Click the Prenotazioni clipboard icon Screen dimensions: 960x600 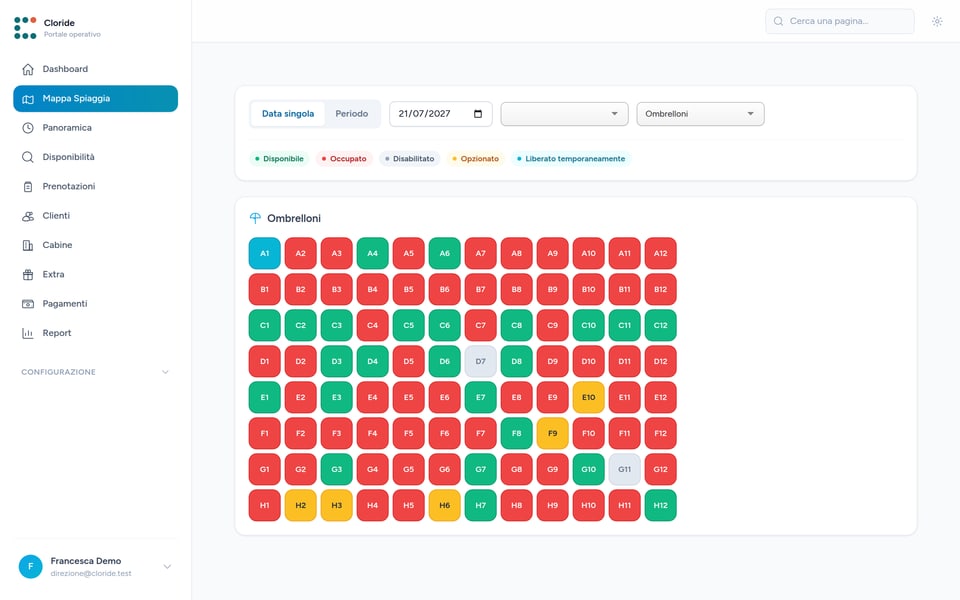click(28, 187)
